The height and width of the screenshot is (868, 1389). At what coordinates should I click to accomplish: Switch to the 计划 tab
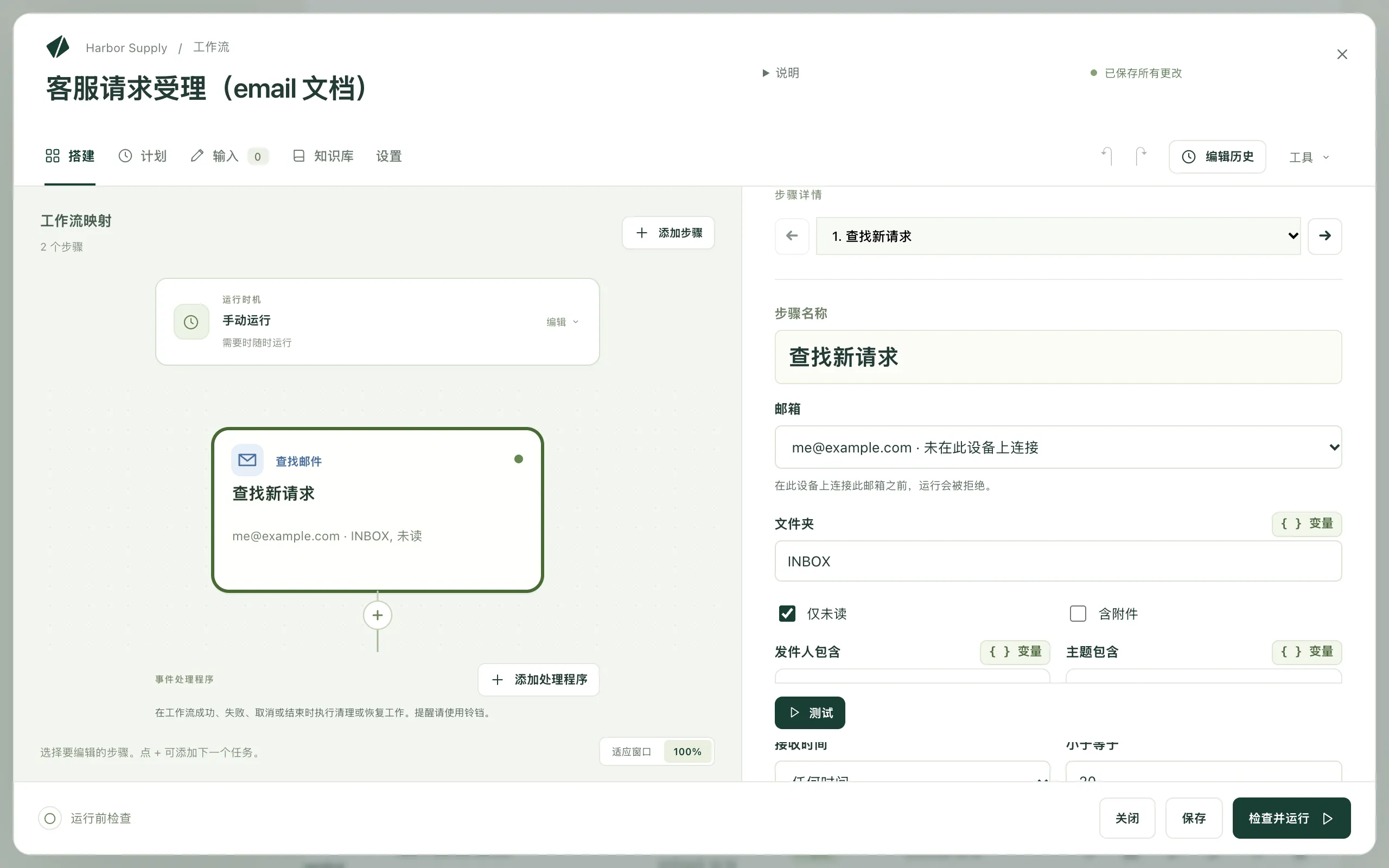click(142, 156)
